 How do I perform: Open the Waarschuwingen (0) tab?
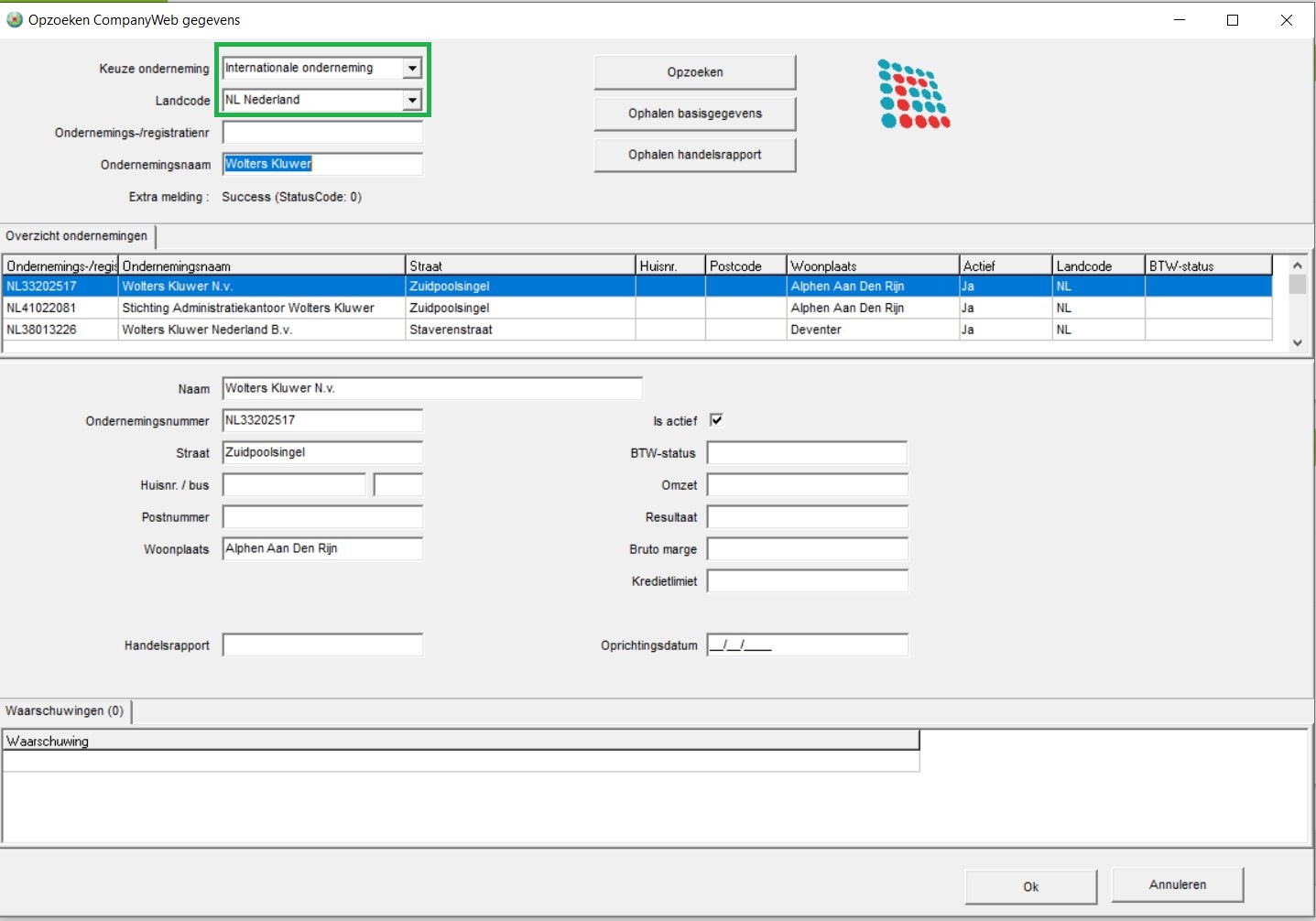click(65, 711)
